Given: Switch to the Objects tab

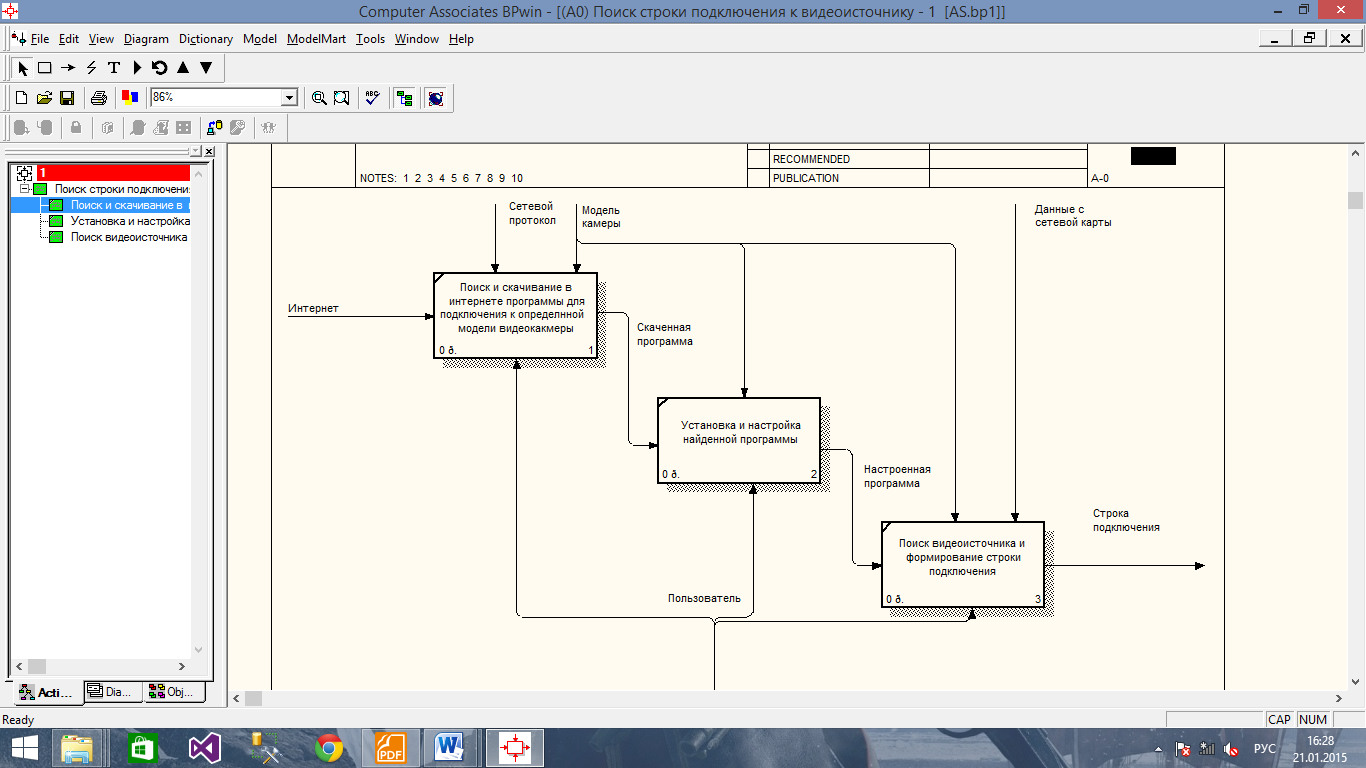Looking at the screenshot, I should pos(174,691).
